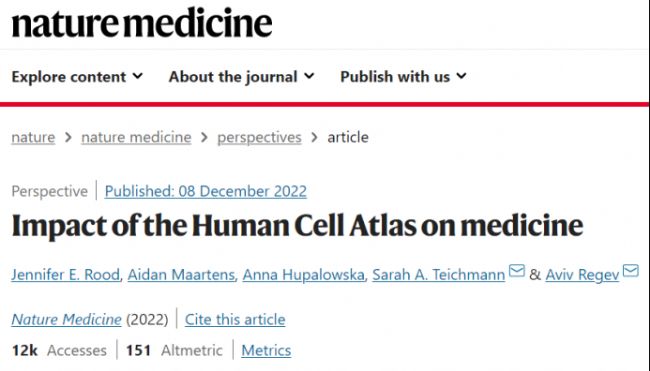The image size is (650, 371).
Task: Open the Publish with us menu
Action: click(403, 77)
